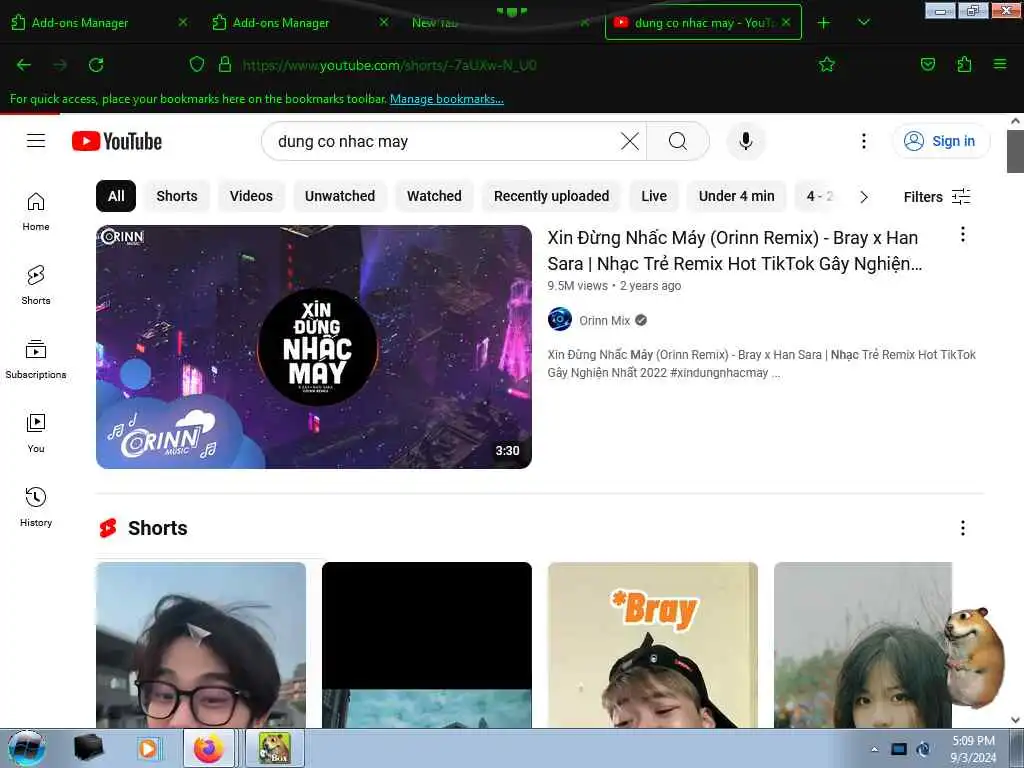Show next filter chips arrow
The image size is (1024, 768).
[x=864, y=197]
